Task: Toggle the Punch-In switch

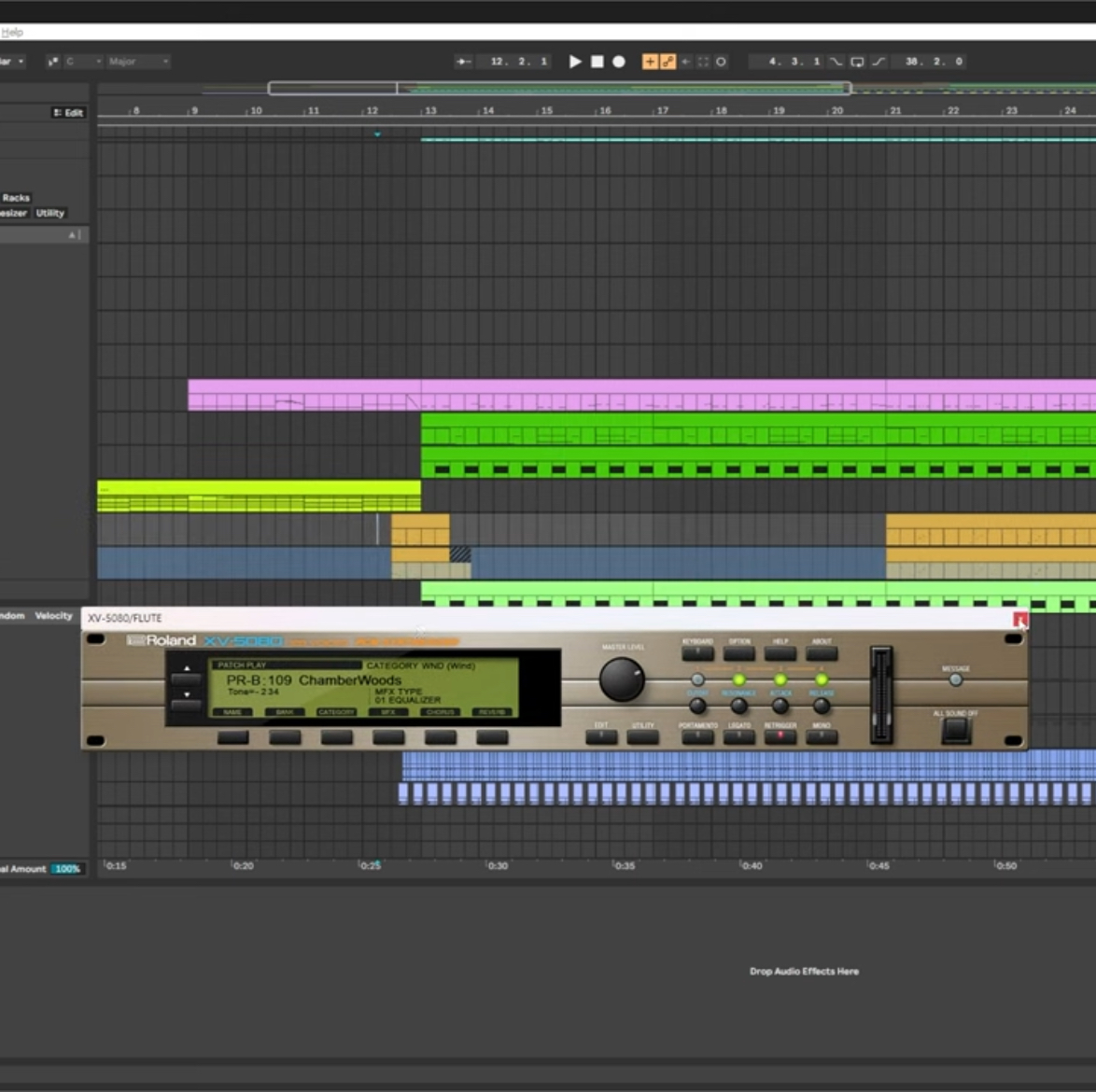Action: 836,62
